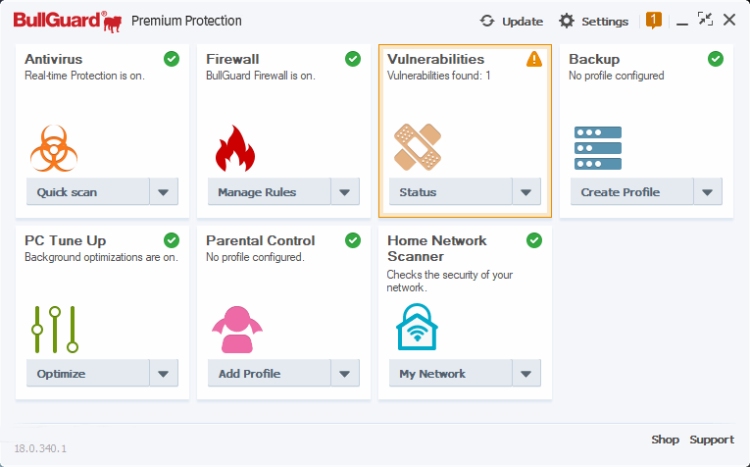Switch to compact window mode icon
This screenshot has height=467, width=750.
705,19
